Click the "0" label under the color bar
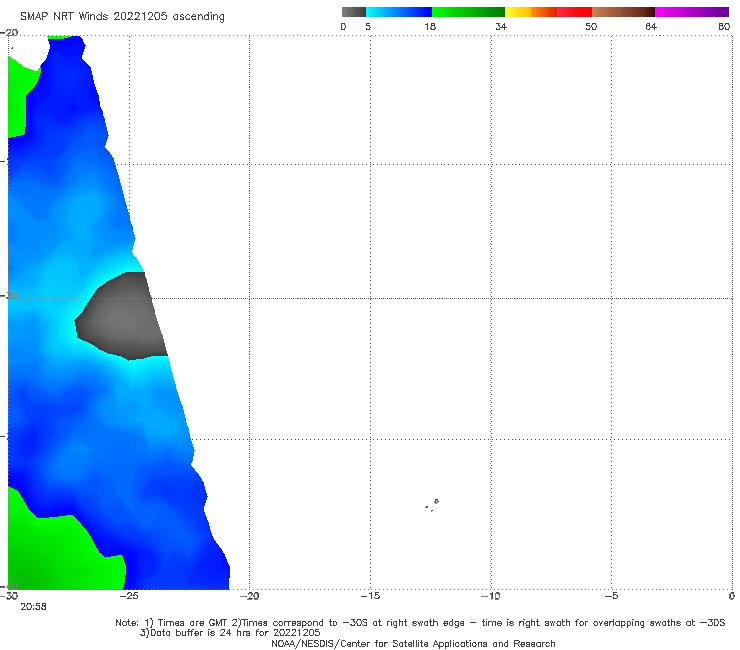 pyautogui.click(x=343, y=27)
